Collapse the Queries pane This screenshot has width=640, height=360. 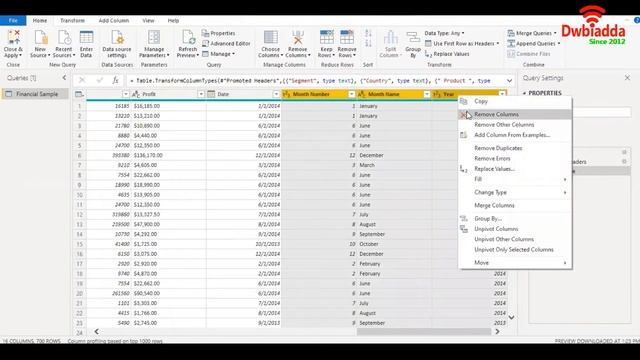[x=64, y=78]
